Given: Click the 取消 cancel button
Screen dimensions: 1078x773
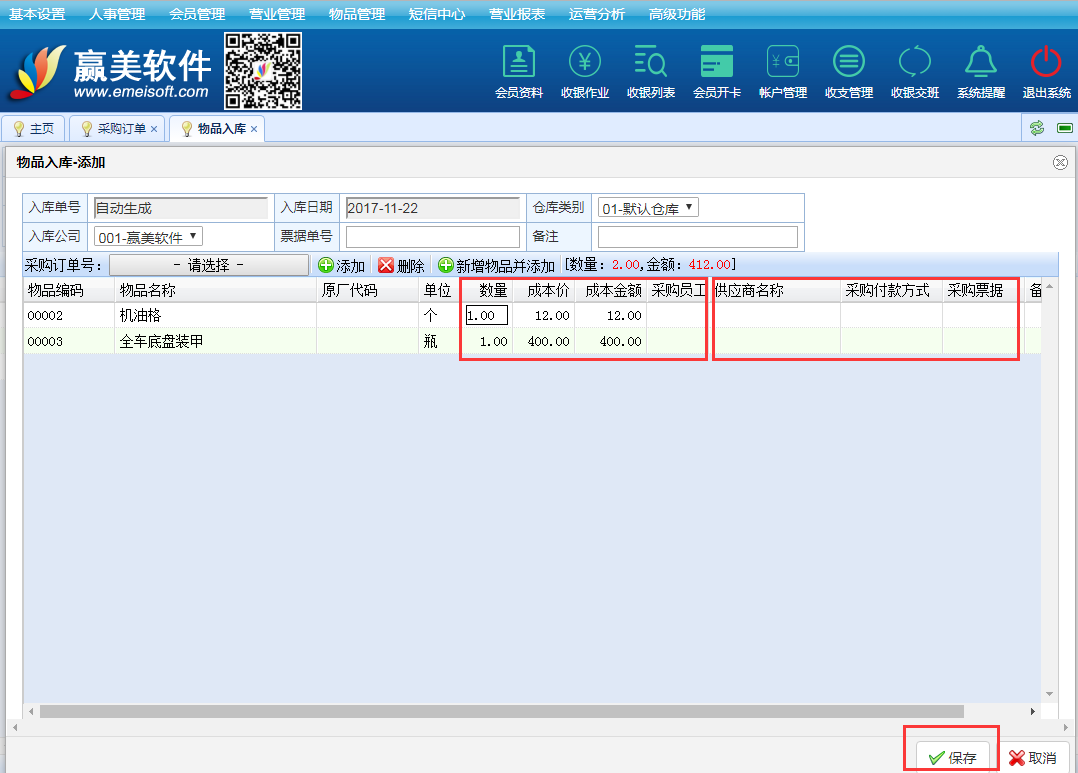Looking at the screenshot, I should [x=1033, y=758].
